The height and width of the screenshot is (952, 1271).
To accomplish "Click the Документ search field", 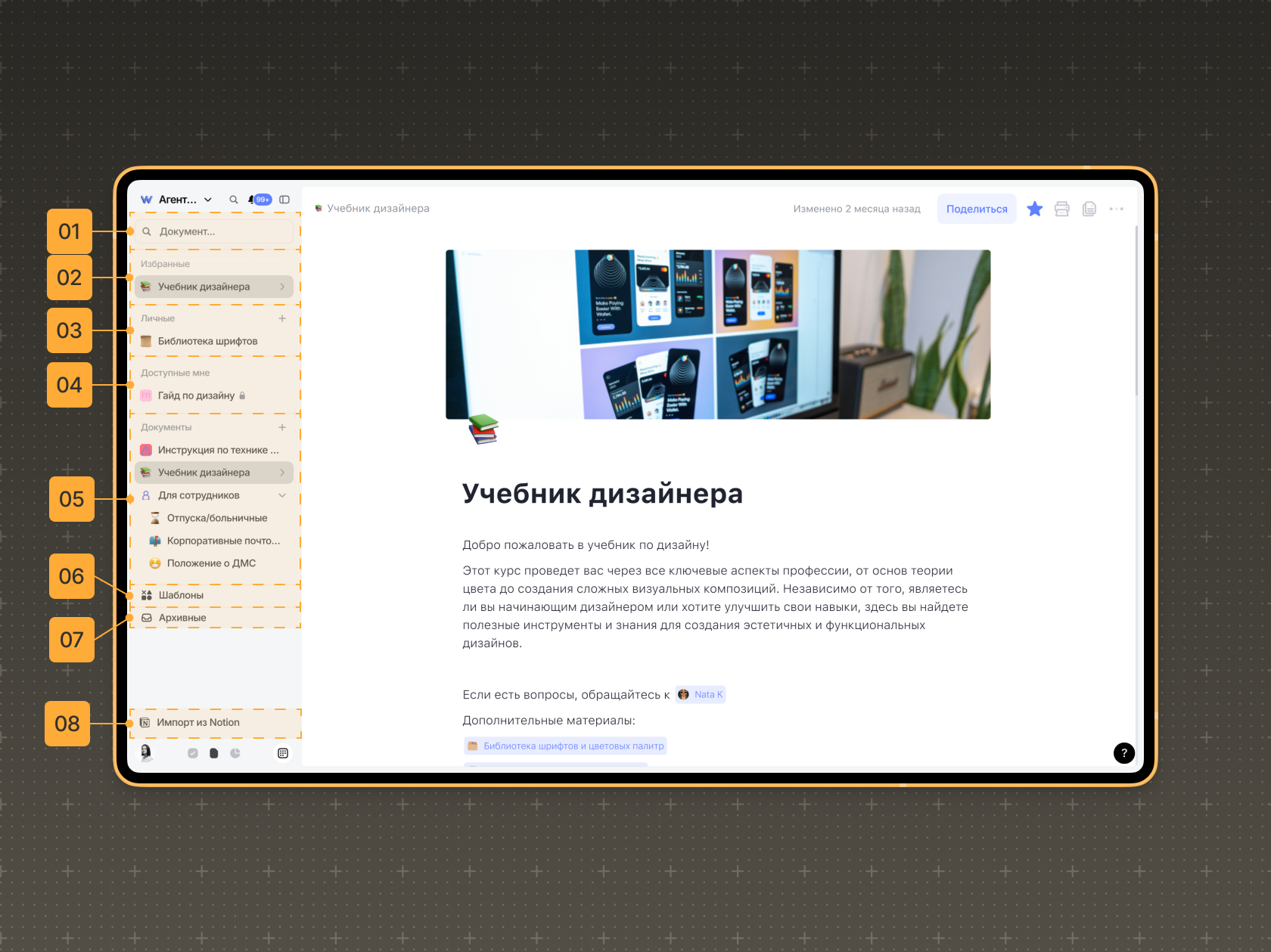I will tap(216, 231).
